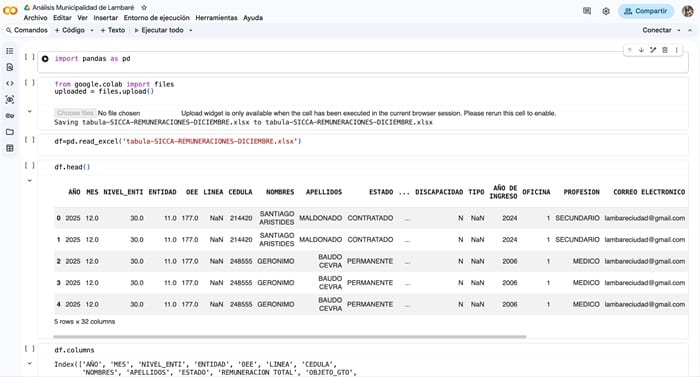Move the selected cell down
The image size is (700, 377).
pyautogui.click(x=641, y=50)
